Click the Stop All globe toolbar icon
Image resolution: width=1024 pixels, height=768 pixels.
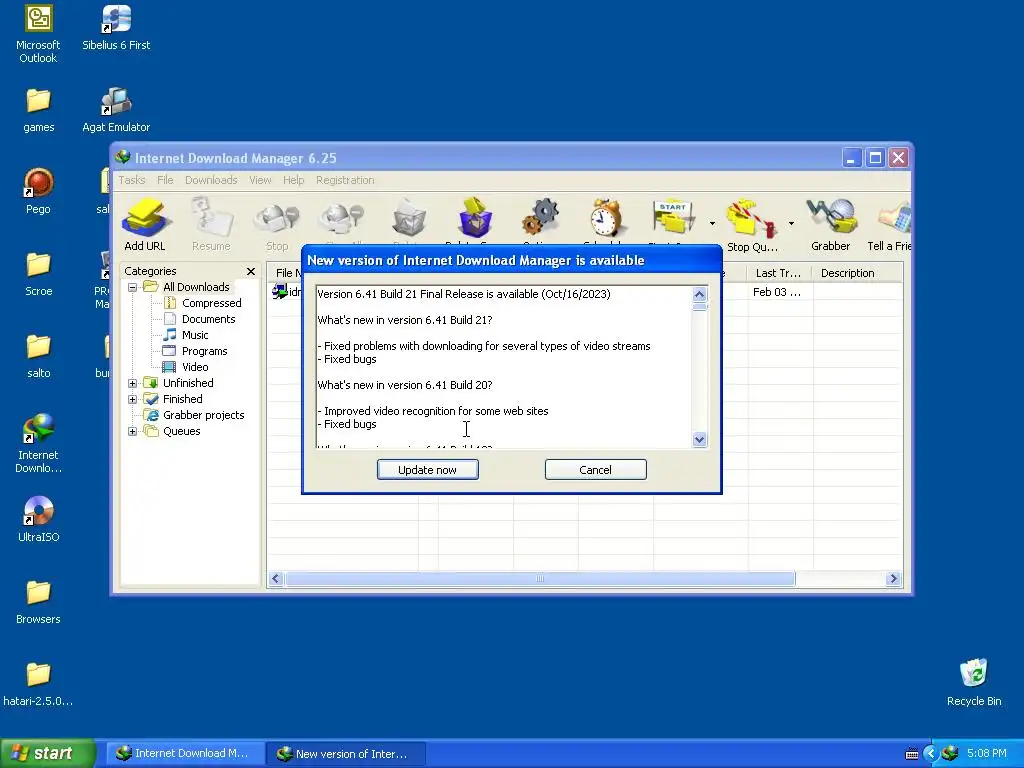click(340, 220)
